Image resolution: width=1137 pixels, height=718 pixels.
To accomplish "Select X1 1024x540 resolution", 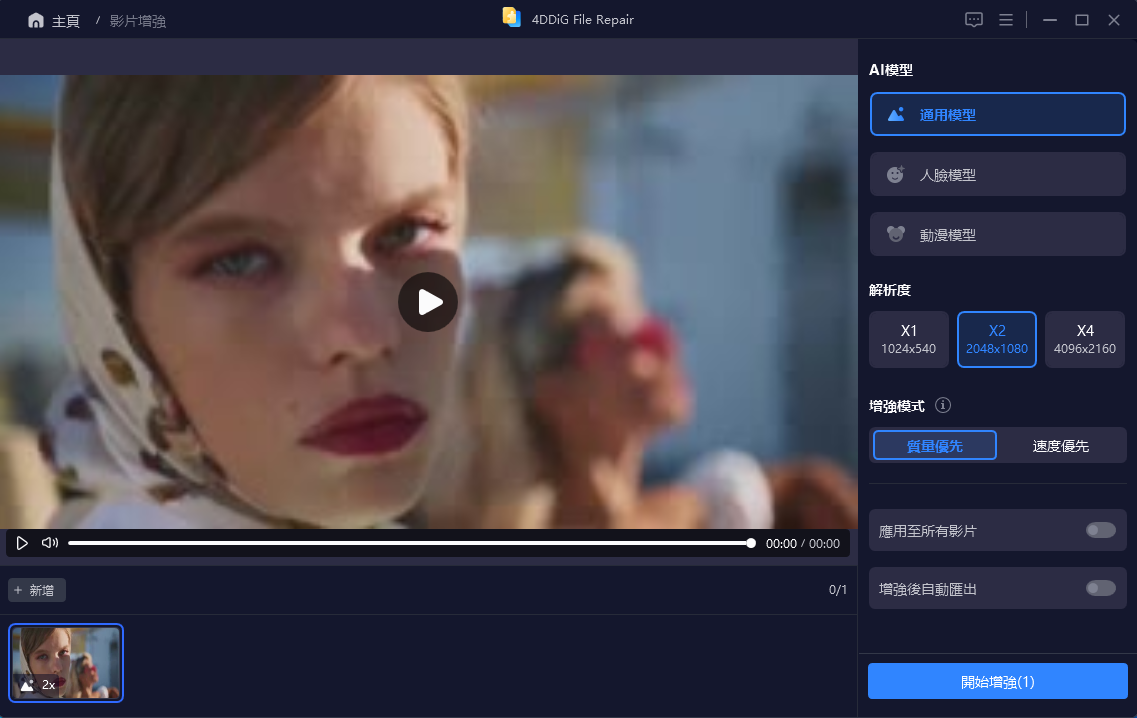I will (x=908, y=339).
